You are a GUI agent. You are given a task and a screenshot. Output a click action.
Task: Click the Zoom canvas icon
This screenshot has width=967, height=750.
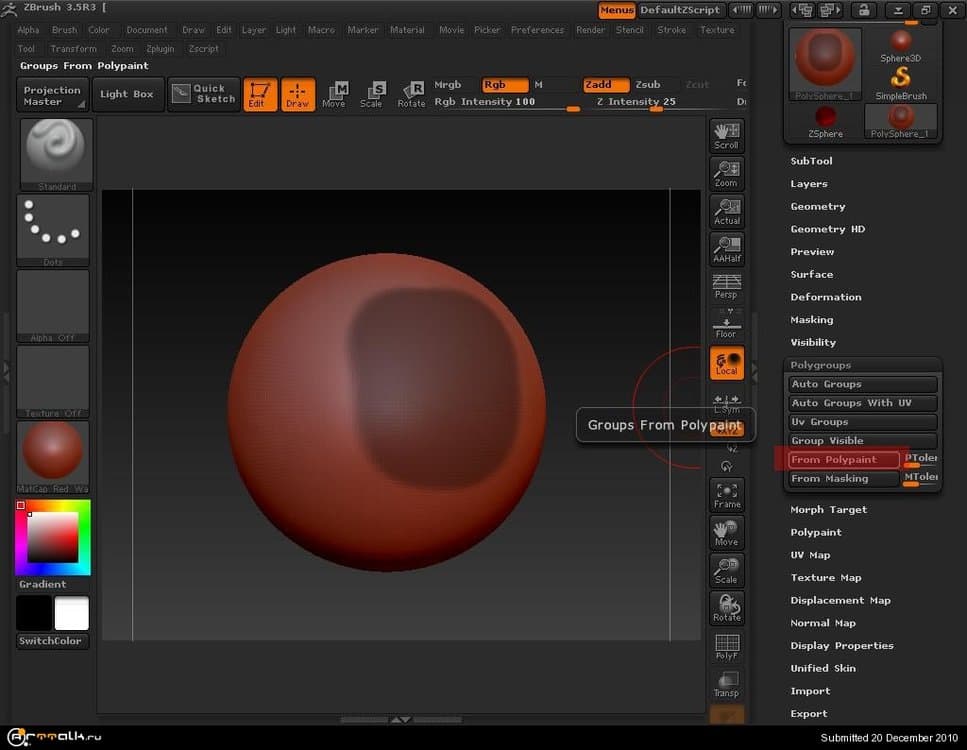coord(726,173)
